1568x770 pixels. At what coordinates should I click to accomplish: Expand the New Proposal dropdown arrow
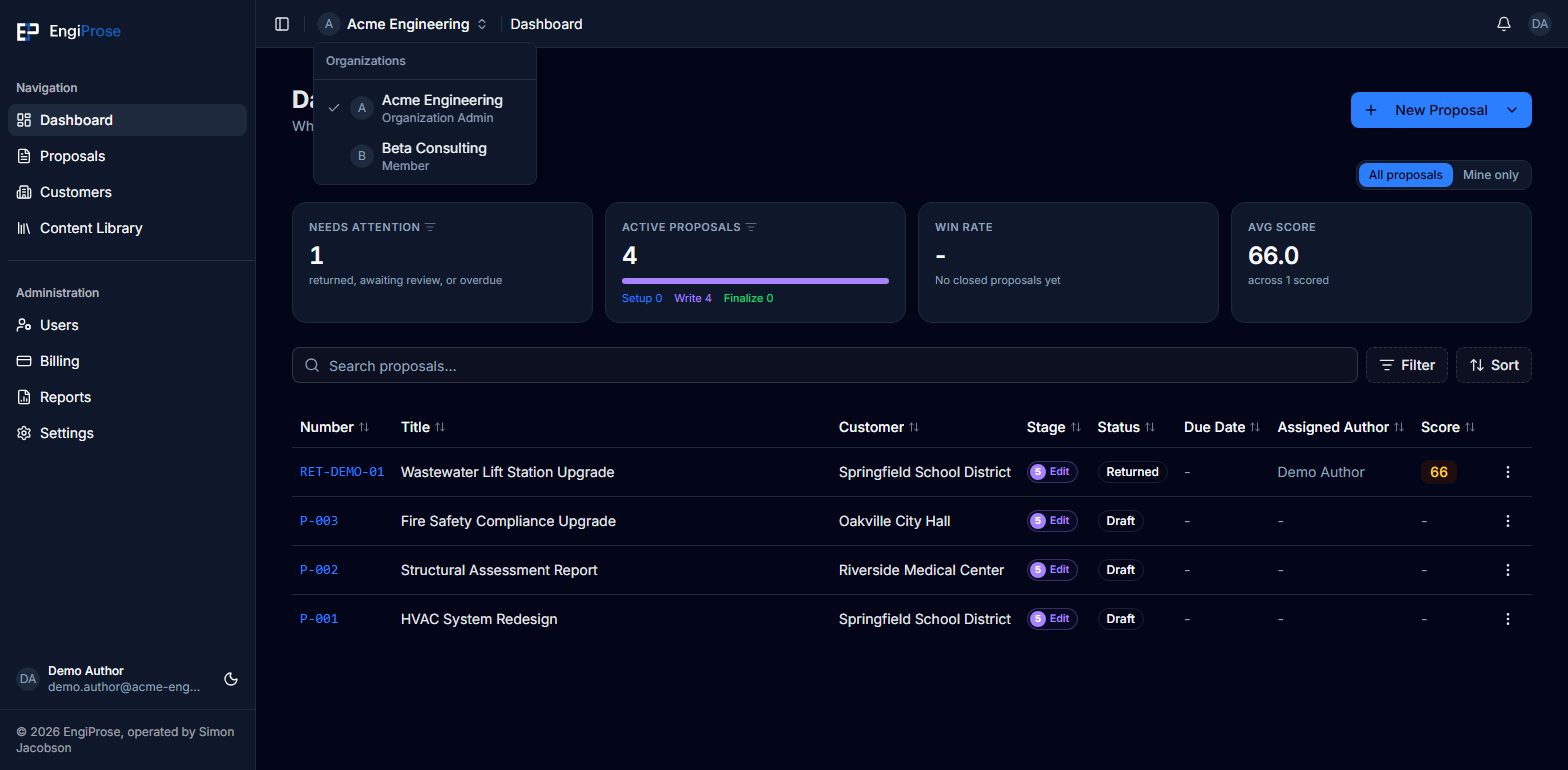click(x=1511, y=110)
